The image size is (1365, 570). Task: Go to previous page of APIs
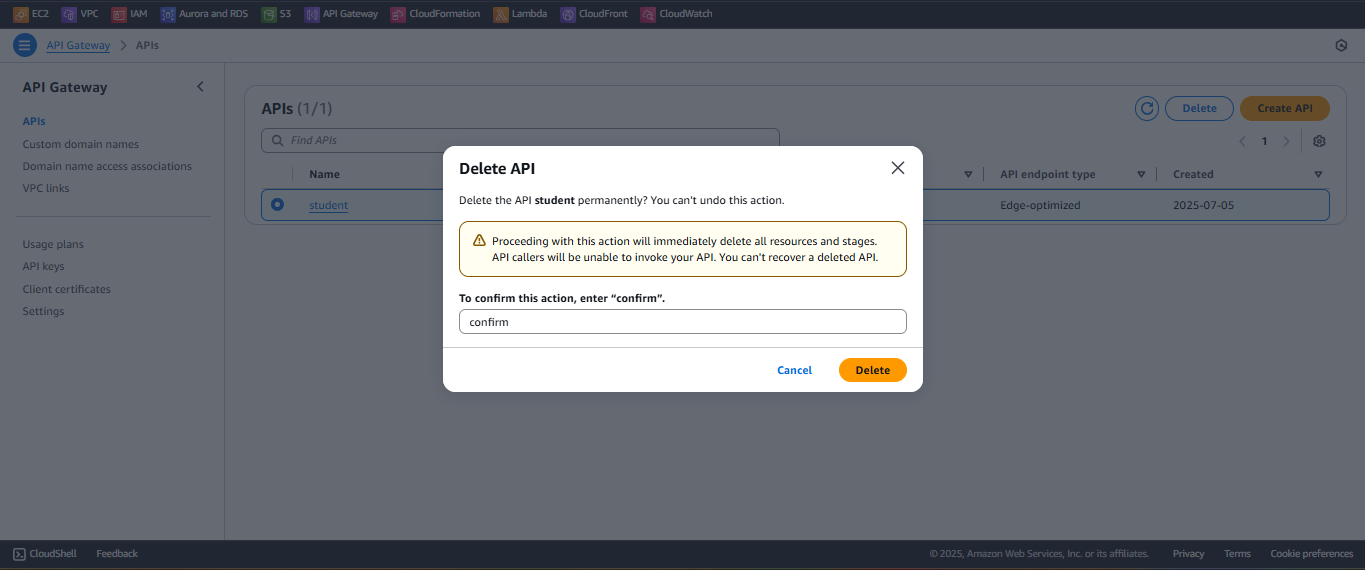tap(1242, 141)
